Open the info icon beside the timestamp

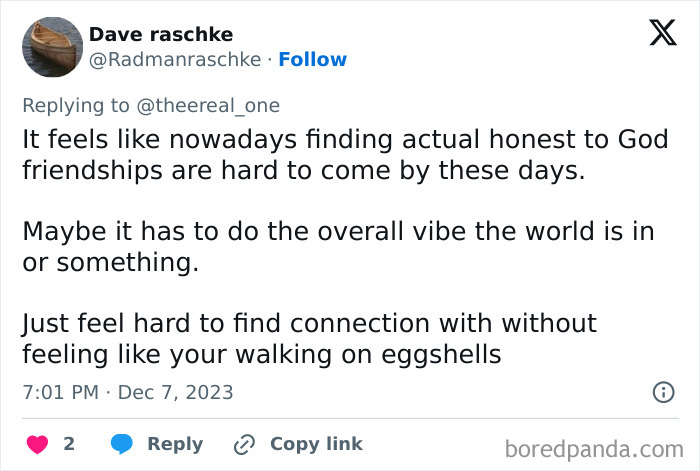tap(663, 392)
